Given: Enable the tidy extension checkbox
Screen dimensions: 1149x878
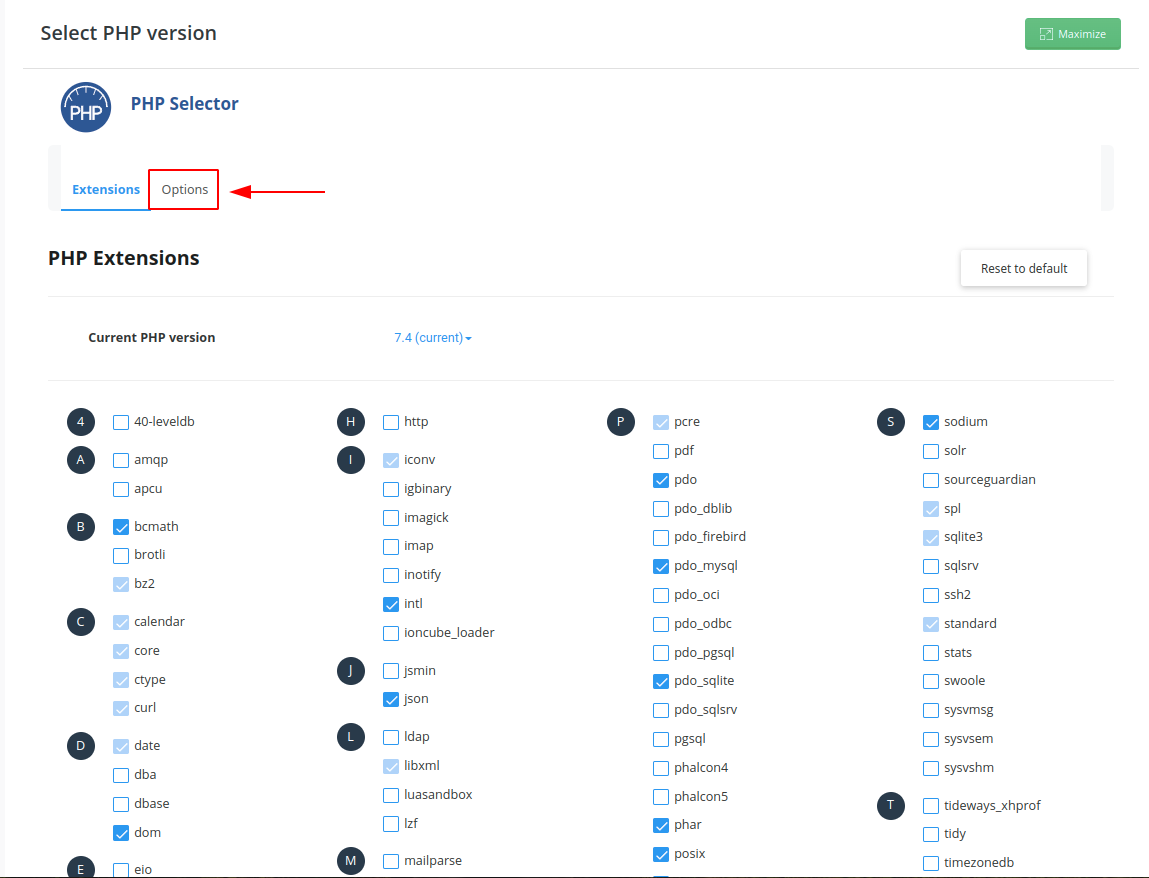Looking at the screenshot, I should tap(931, 835).
